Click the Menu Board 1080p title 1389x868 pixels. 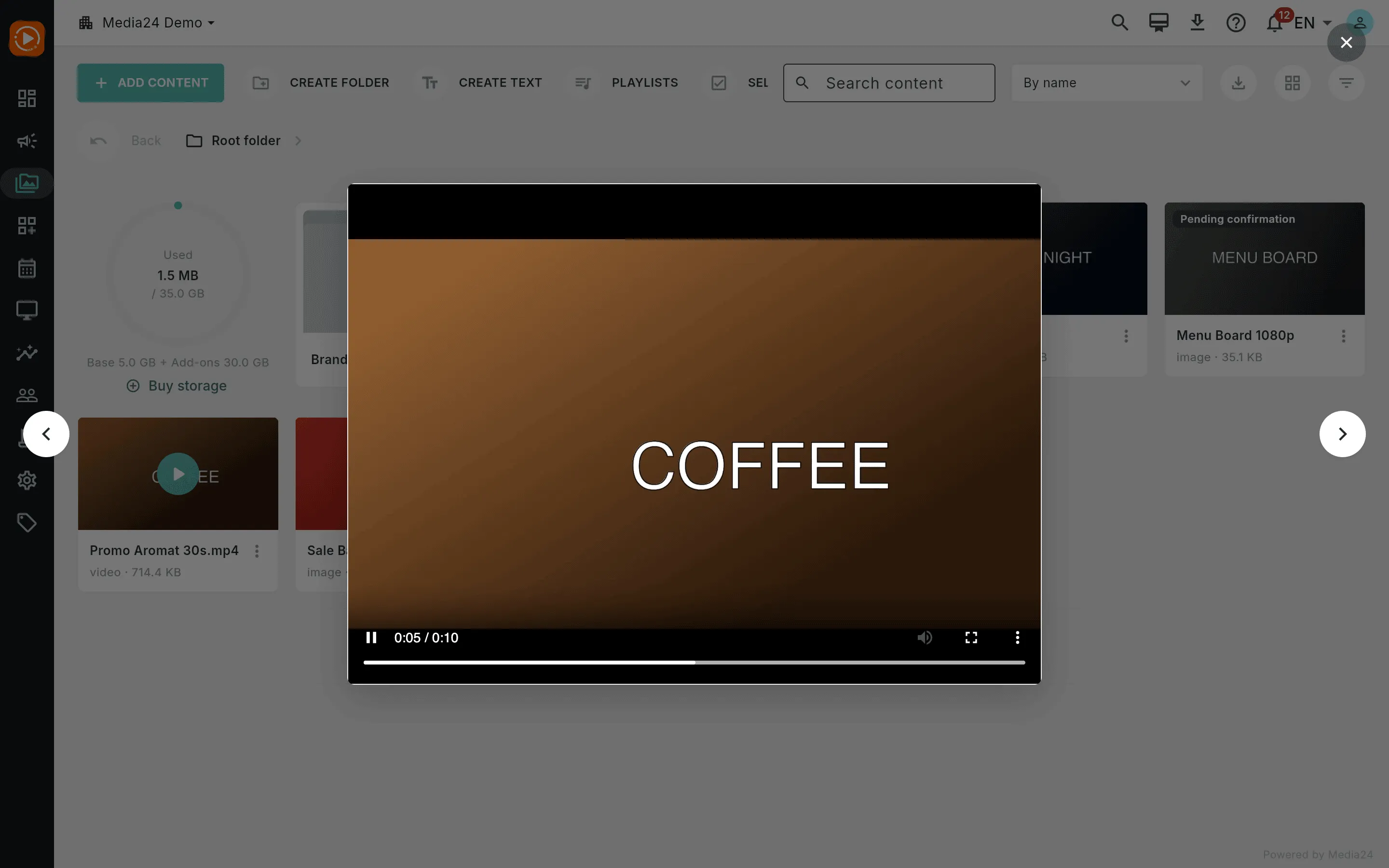1235,335
